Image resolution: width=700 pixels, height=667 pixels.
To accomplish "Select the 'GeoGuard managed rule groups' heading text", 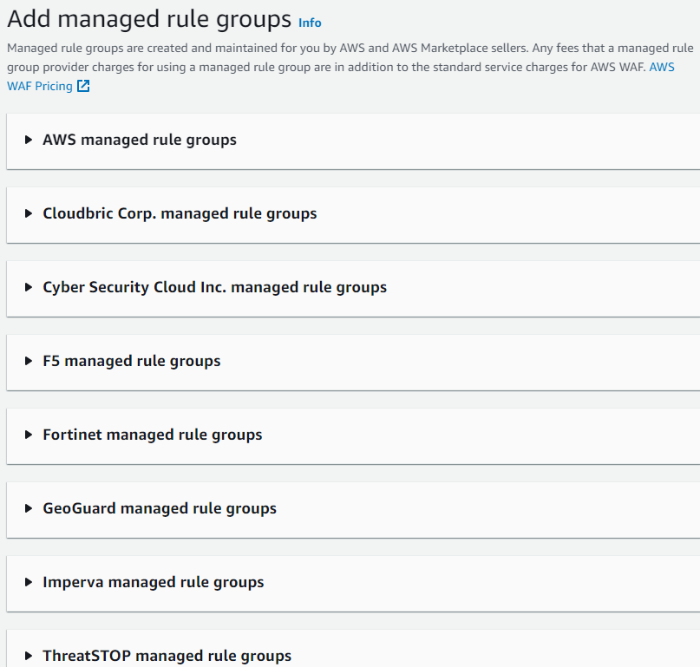I will (x=159, y=508).
